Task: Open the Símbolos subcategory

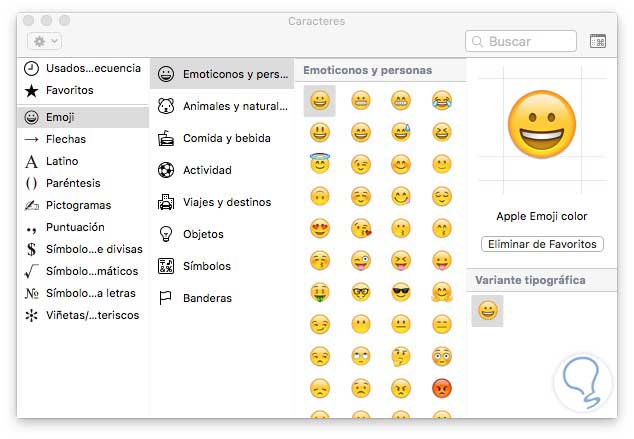Action: (x=206, y=266)
